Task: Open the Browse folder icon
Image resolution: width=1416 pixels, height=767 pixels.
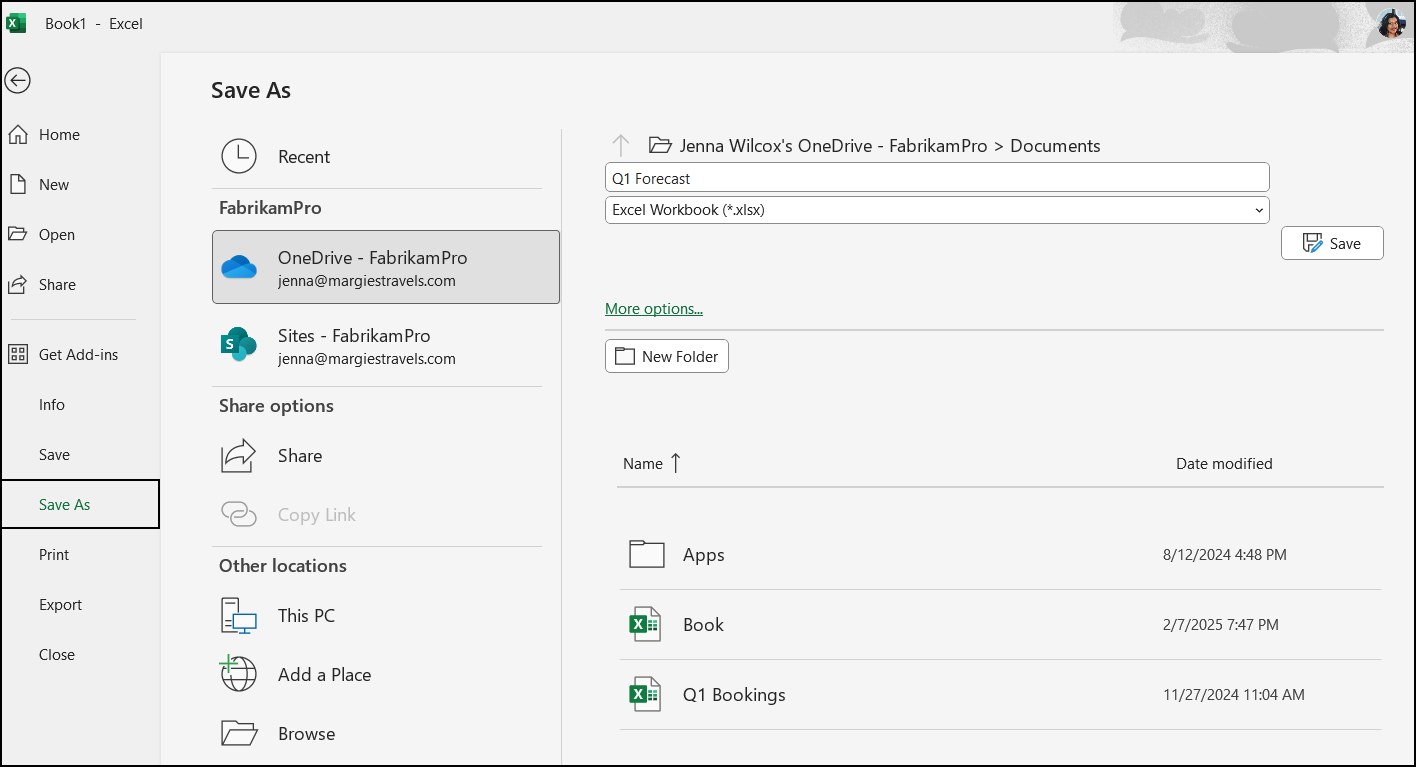Action: click(x=238, y=733)
